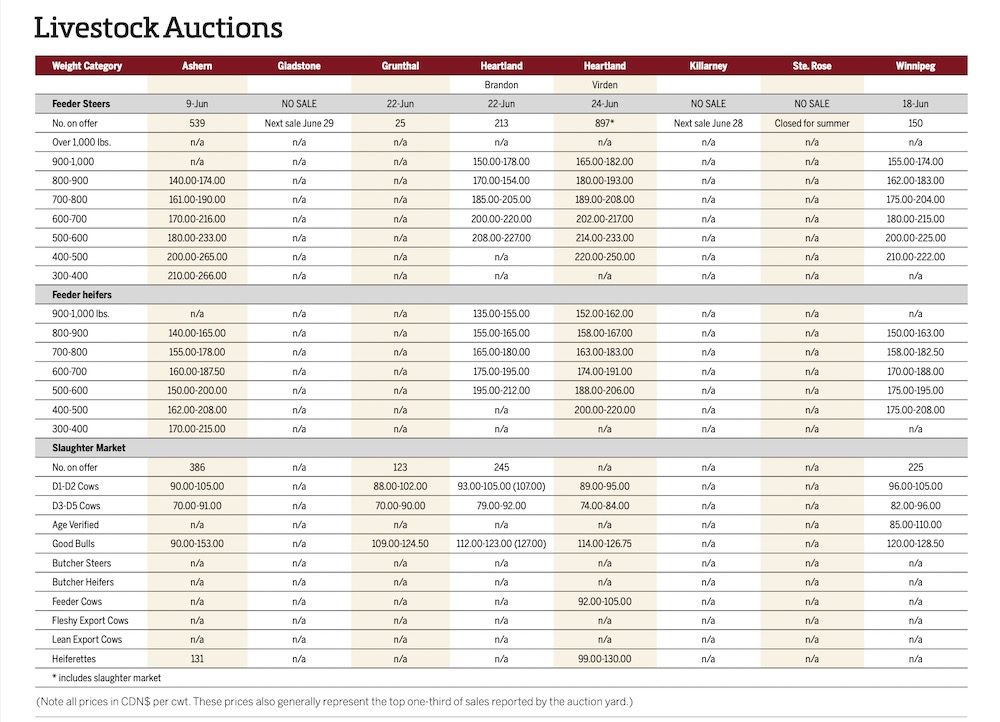The height and width of the screenshot is (722, 1000).
Task: Select the Slaughter Market section header
Action: [88, 448]
